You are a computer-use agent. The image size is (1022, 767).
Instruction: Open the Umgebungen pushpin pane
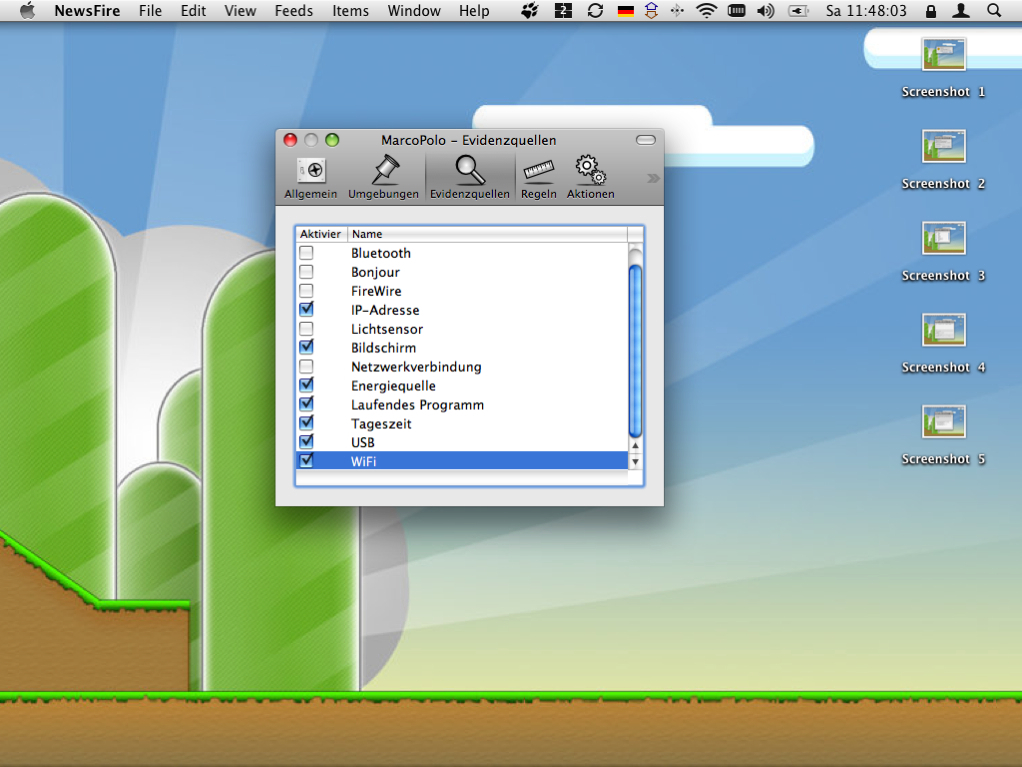[383, 177]
